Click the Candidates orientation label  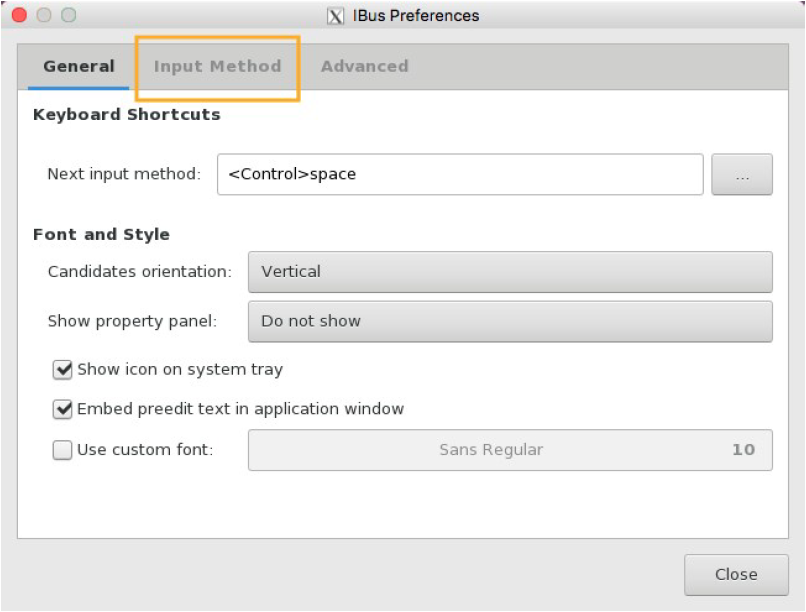point(139,271)
